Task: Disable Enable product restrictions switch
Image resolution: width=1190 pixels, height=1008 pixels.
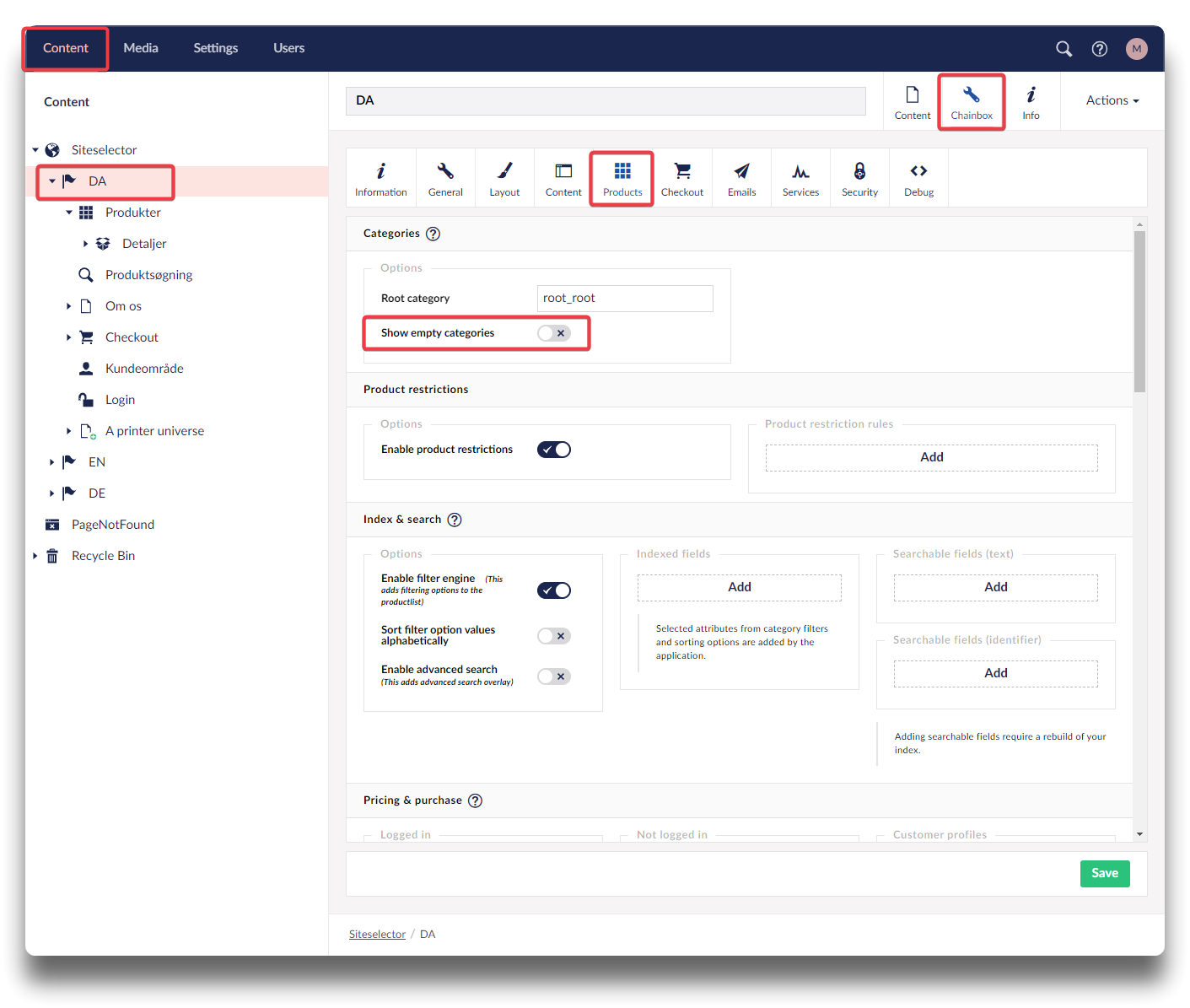Action: pyautogui.click(x=554, y=450)
